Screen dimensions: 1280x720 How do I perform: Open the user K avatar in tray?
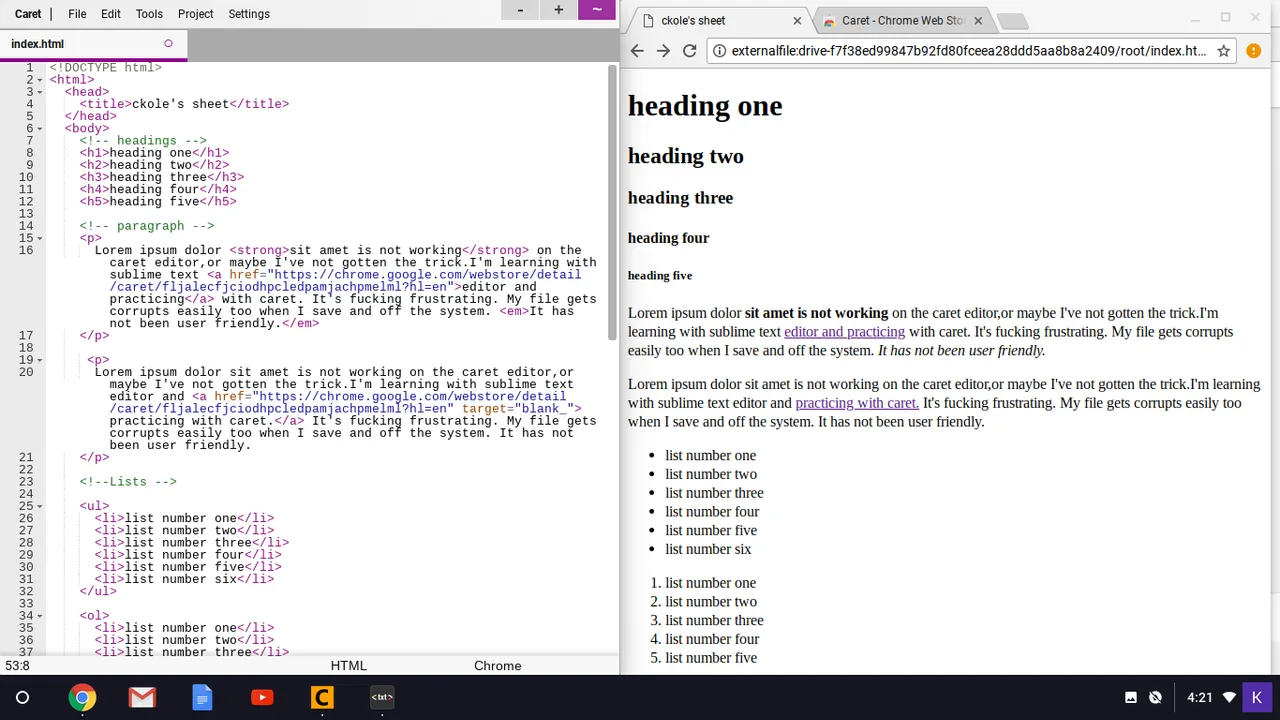point(1258,698)
